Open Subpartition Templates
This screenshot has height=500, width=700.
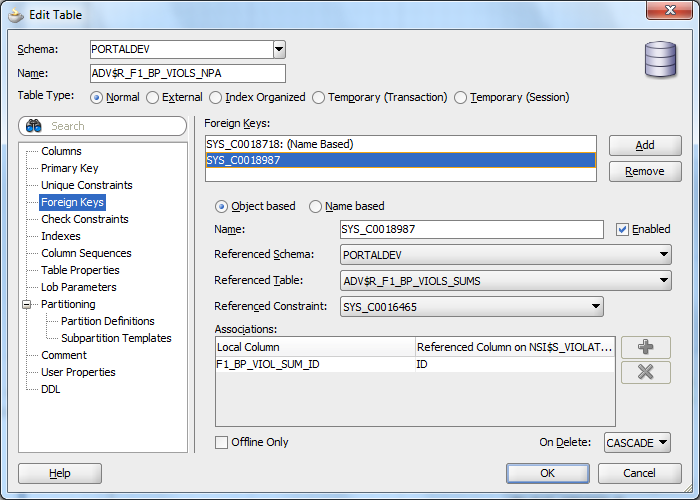click(116, 338)
